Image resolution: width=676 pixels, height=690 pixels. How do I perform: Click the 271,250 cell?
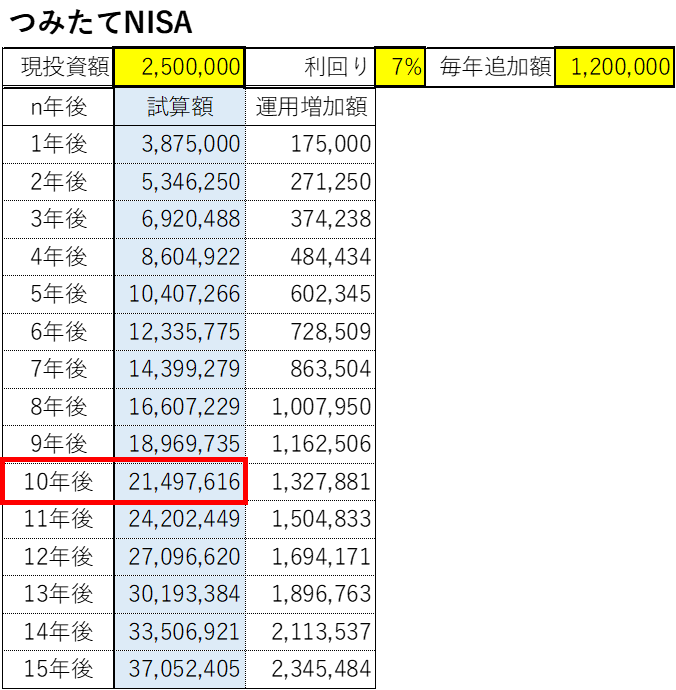click(310, 182)
